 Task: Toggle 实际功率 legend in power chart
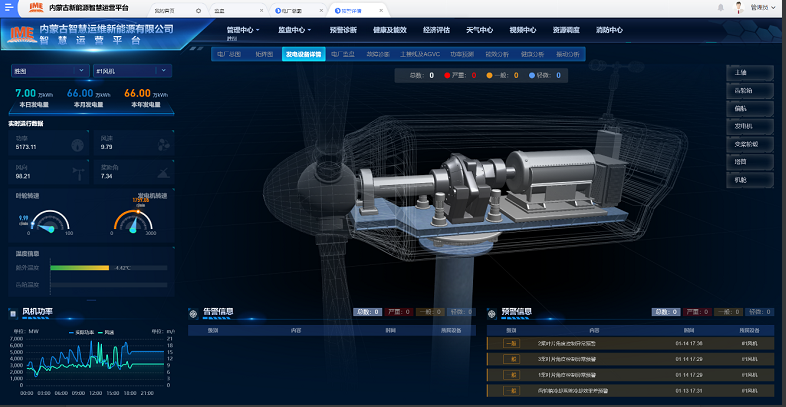tap(84, 331)
